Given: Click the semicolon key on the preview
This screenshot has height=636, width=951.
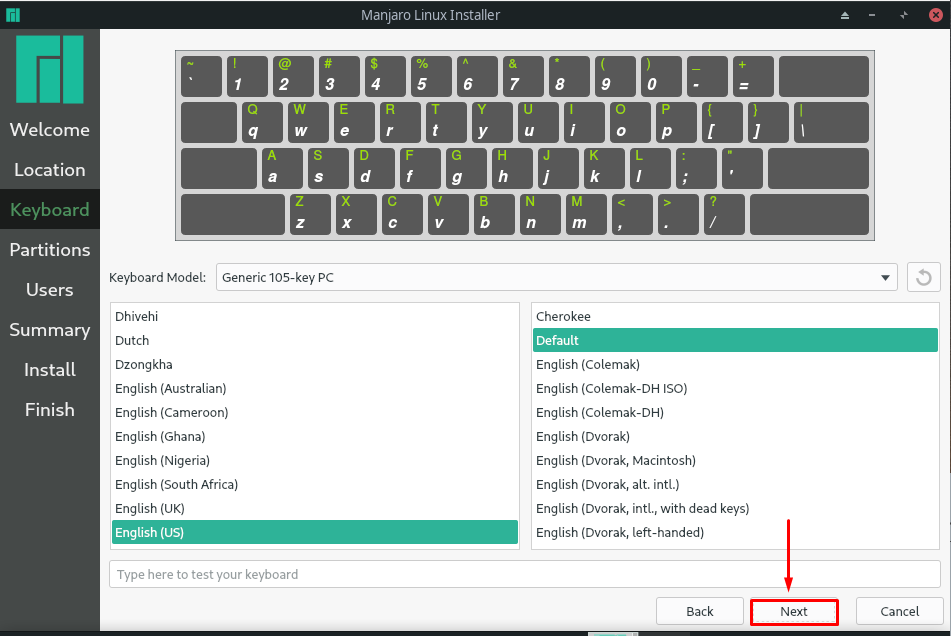Looking at the screenshot, I should point(696,169).
